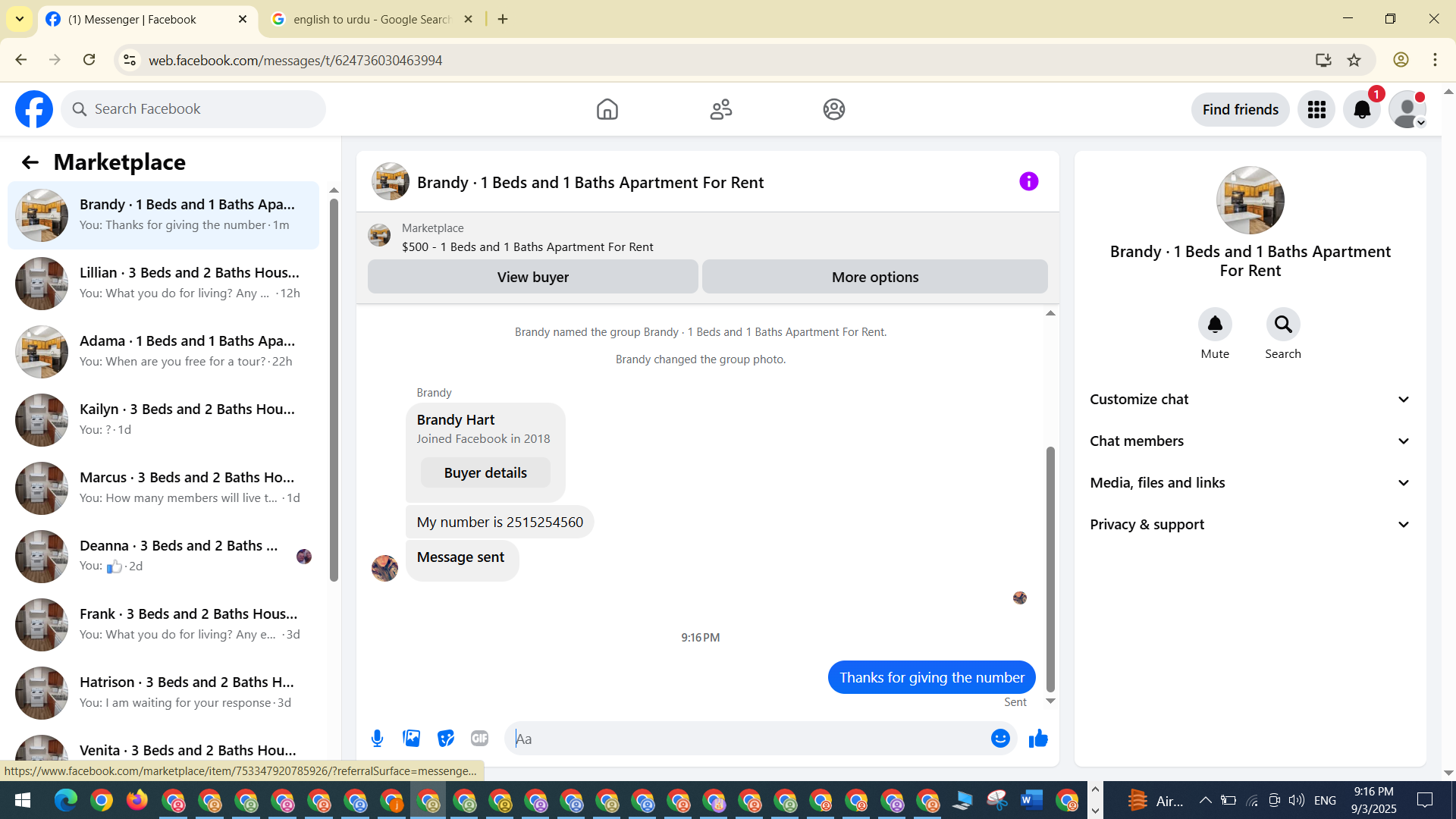
Task: Click the install app icon in address bar
Action: tap(1323, 60)
